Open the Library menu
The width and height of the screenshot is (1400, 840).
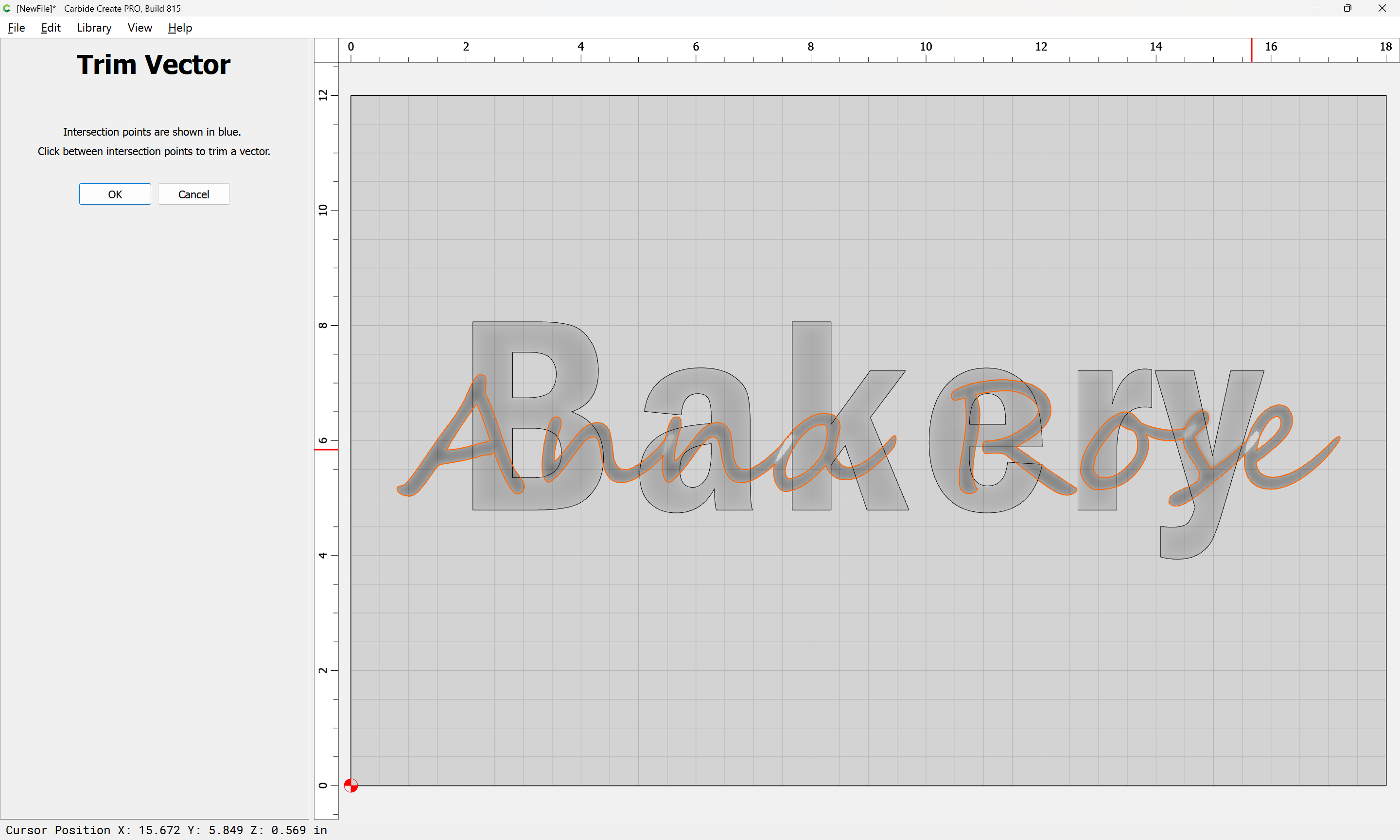pos(94,28)
